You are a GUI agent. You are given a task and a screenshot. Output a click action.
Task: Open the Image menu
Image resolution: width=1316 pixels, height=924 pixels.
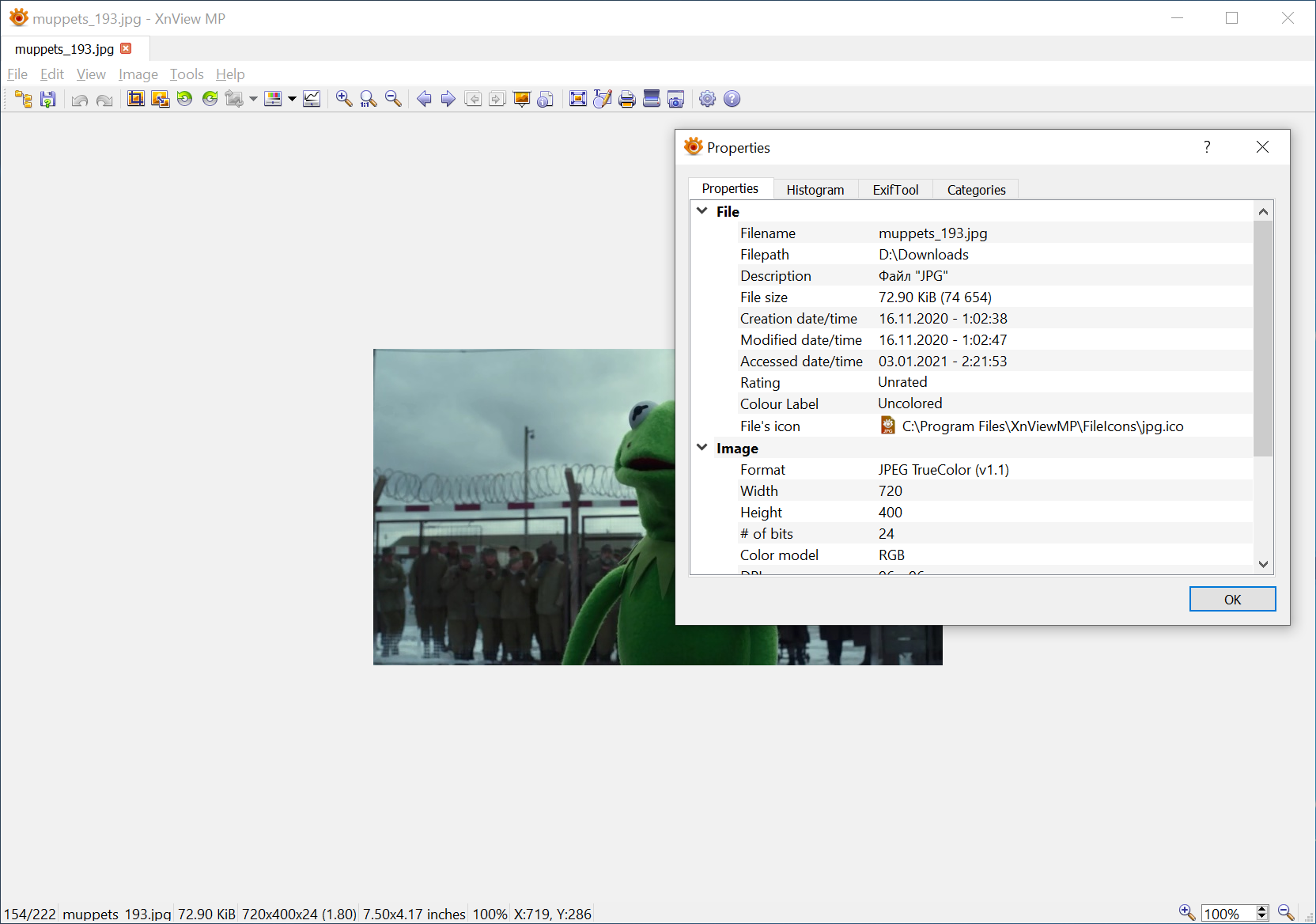pos(138,74)
